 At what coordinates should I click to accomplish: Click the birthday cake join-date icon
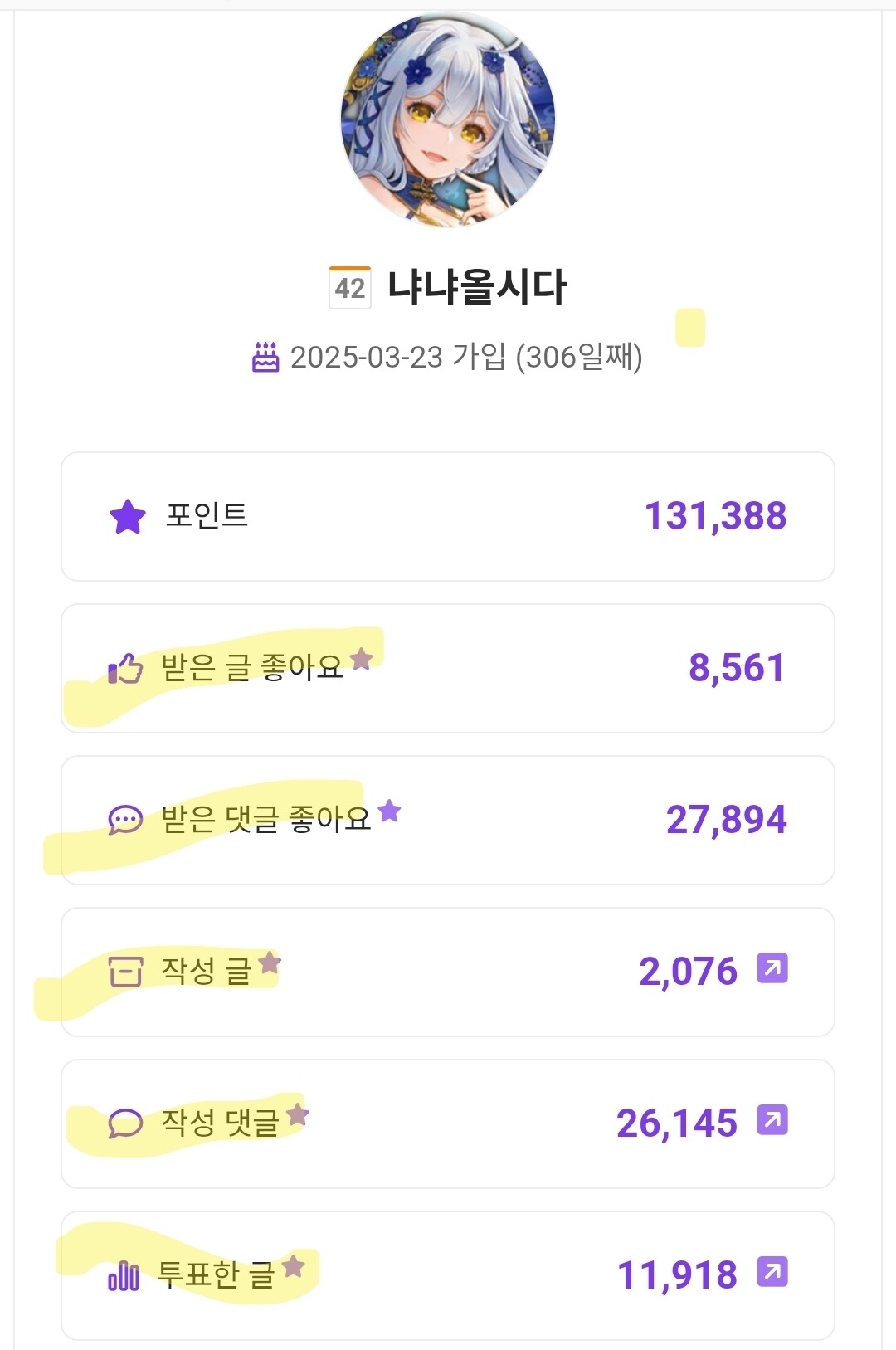coord(265,357)
